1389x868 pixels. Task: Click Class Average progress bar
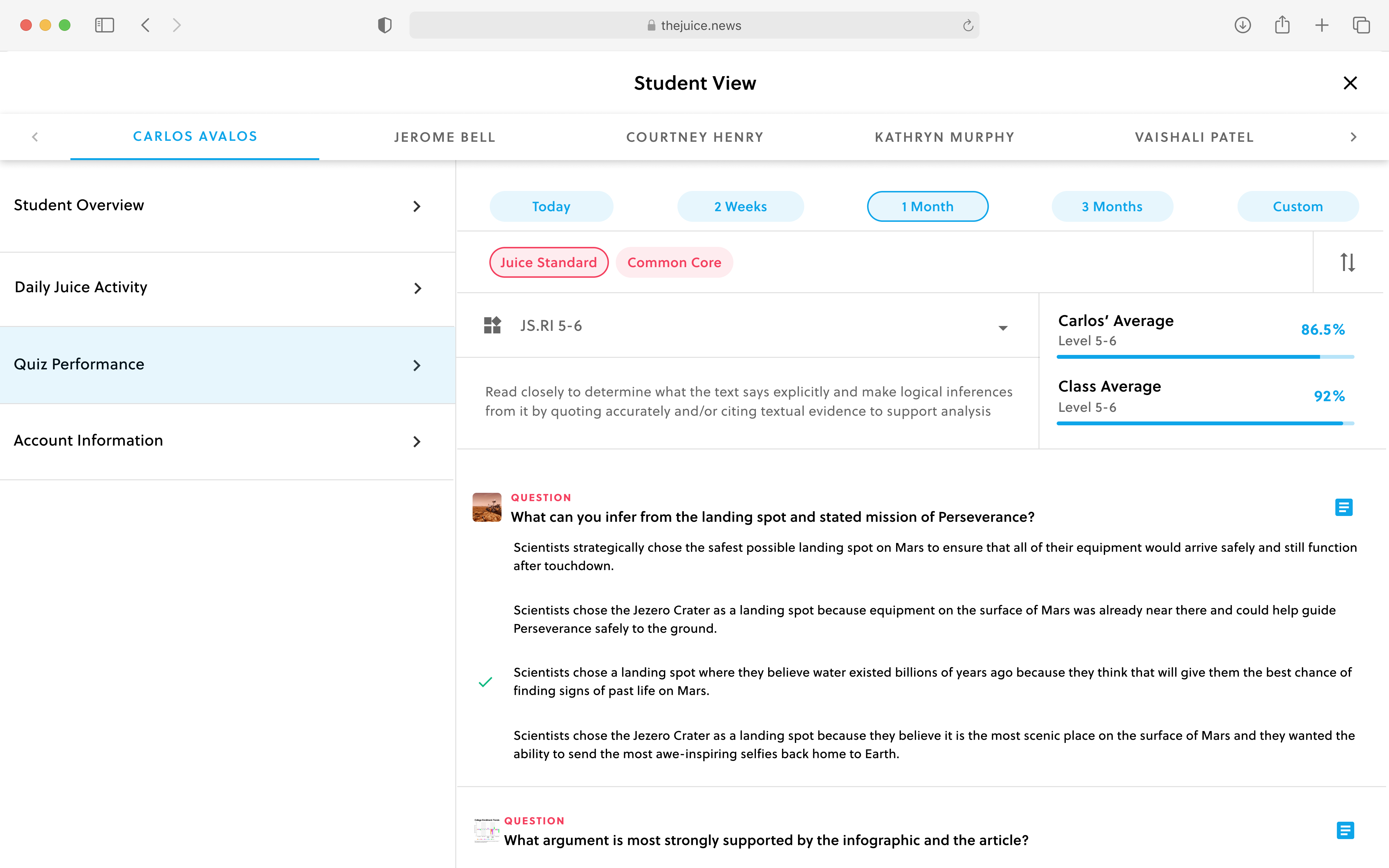(x=1205, y=424)
